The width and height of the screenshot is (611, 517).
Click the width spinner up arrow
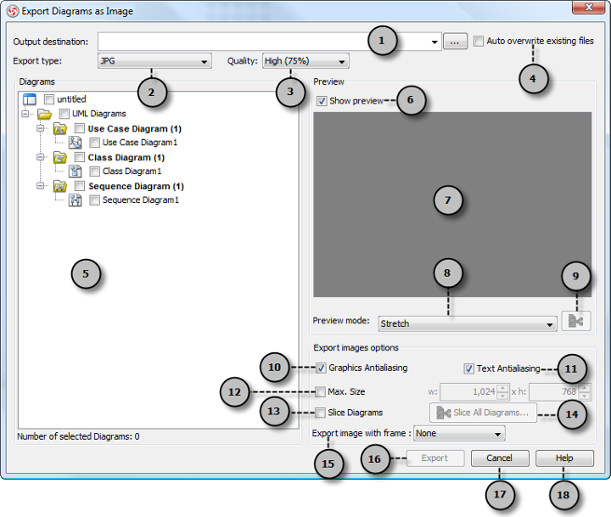(x=503, y=388)
